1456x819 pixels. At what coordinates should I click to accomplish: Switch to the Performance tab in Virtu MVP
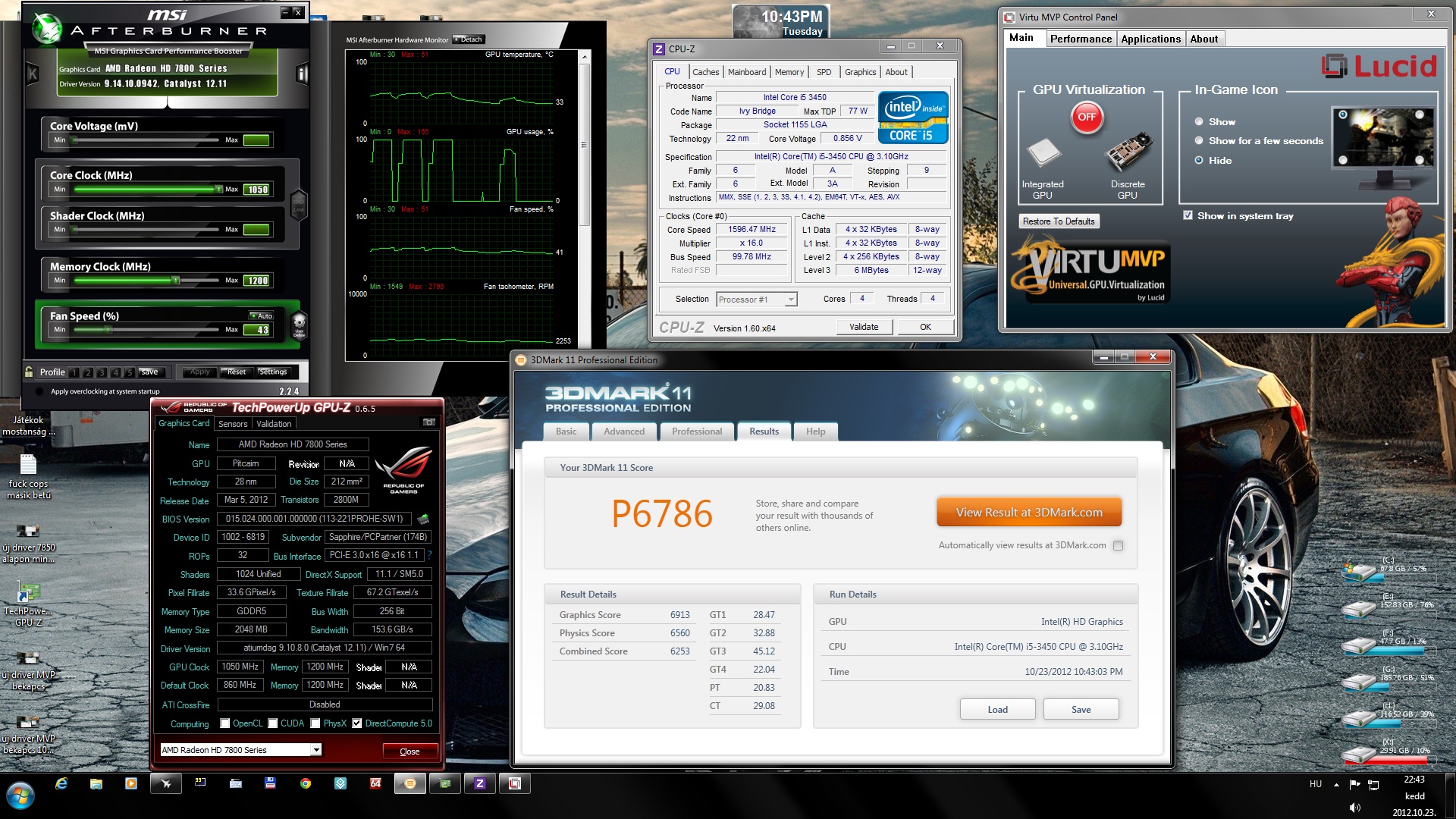click(x=1081, y=39)
